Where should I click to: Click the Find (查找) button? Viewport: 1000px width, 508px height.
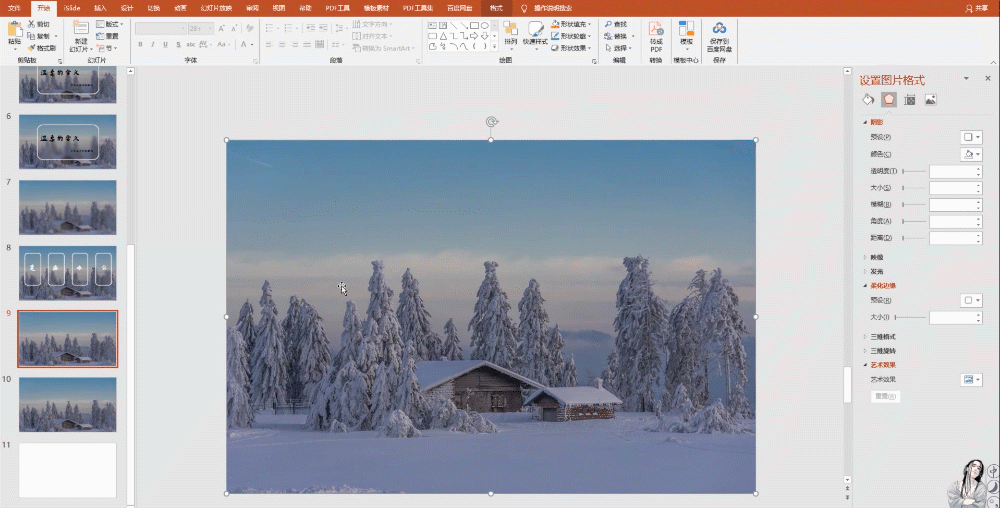tap(616, 24)
